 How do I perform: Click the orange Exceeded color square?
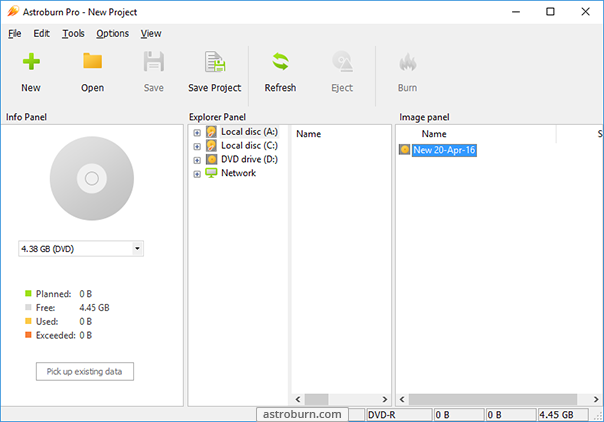tap(28, 335)
